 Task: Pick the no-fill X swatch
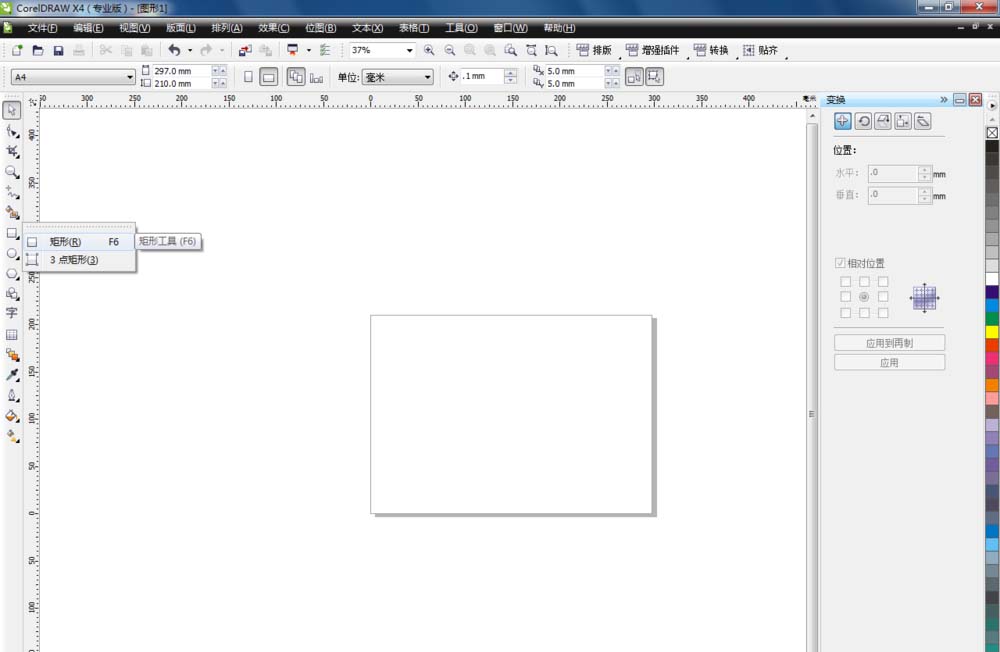coord(992,133)
